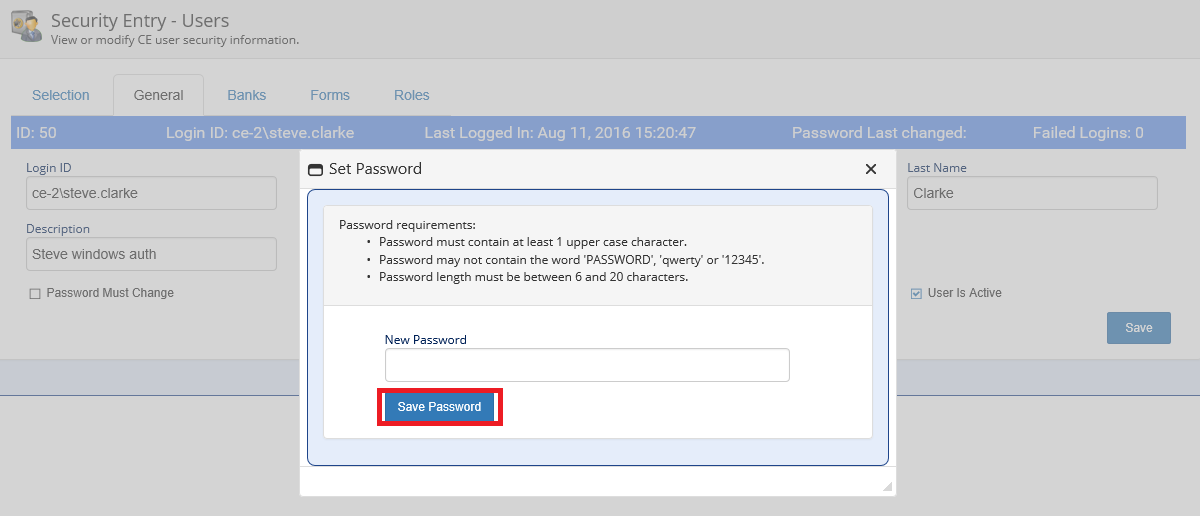Close the Set Password dialog
Image resolution: width=1200 pixels, height=516 pixels.
[x=870, y=169]
